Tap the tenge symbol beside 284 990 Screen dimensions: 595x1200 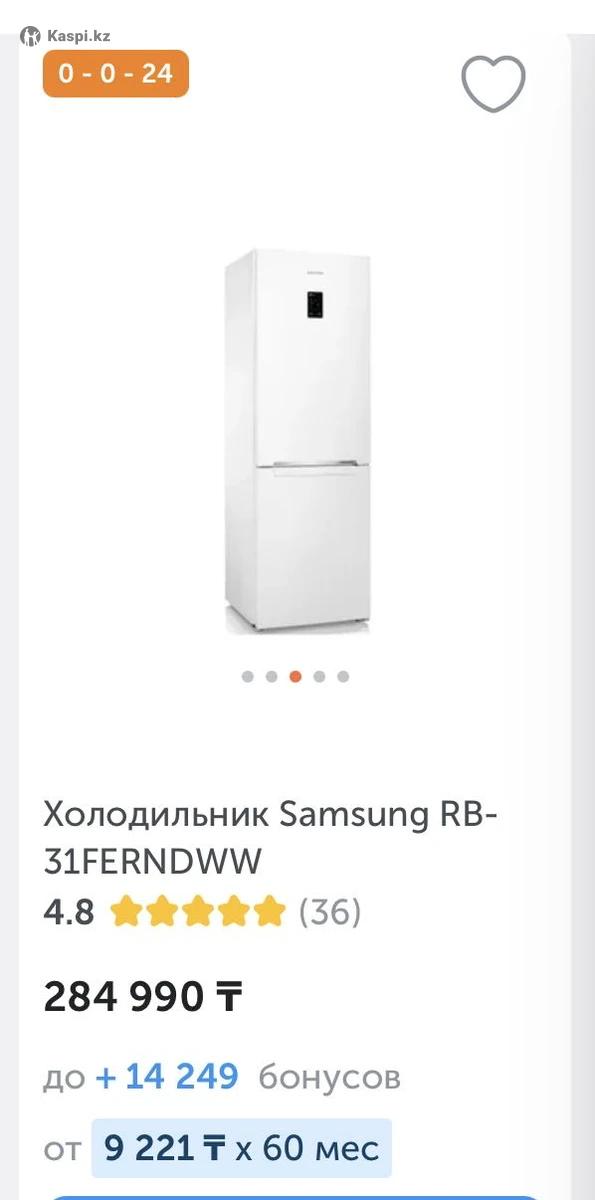(227, 996)
